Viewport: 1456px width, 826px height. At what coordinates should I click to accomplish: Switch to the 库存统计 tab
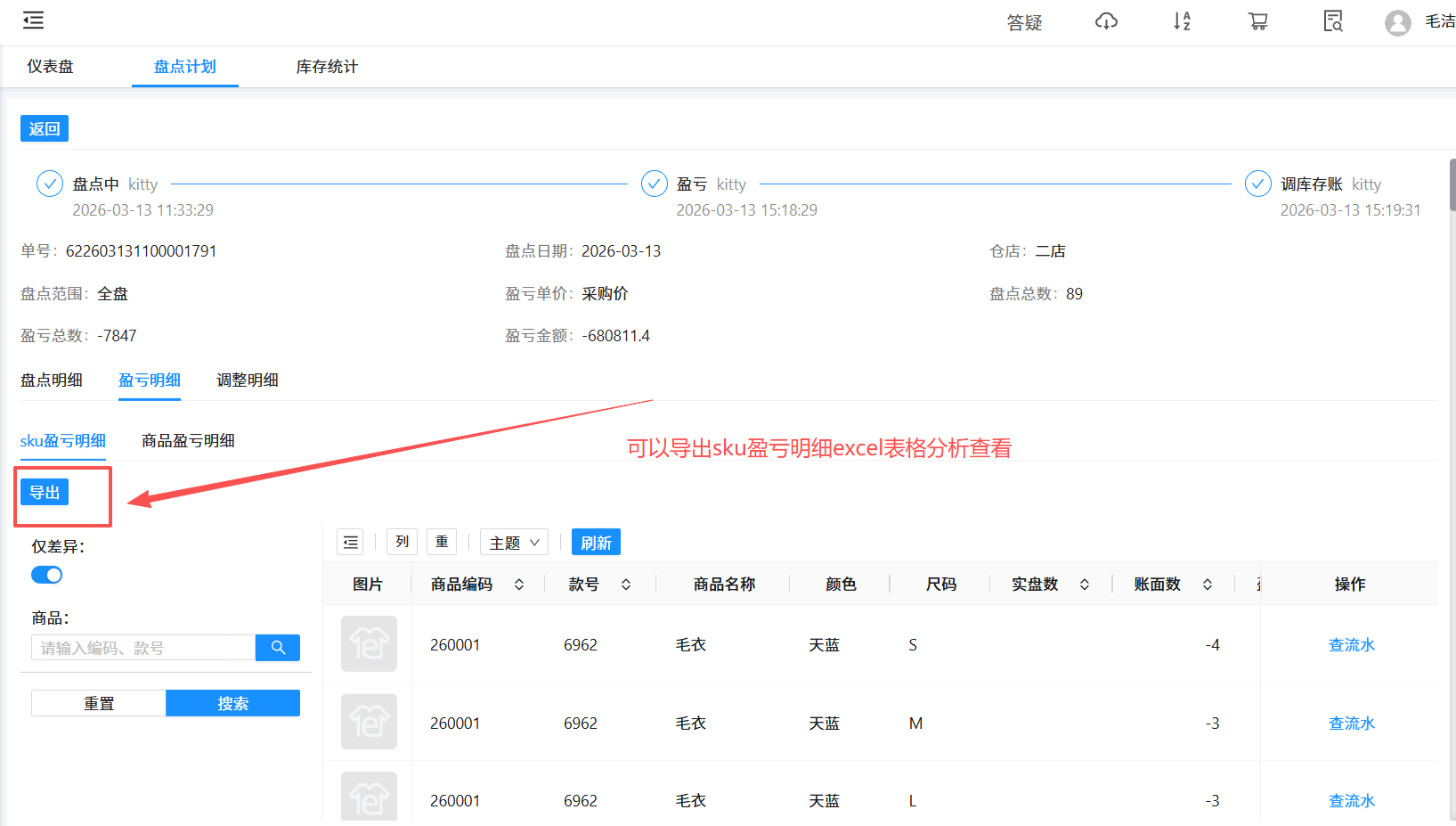[x=326, y=66]
